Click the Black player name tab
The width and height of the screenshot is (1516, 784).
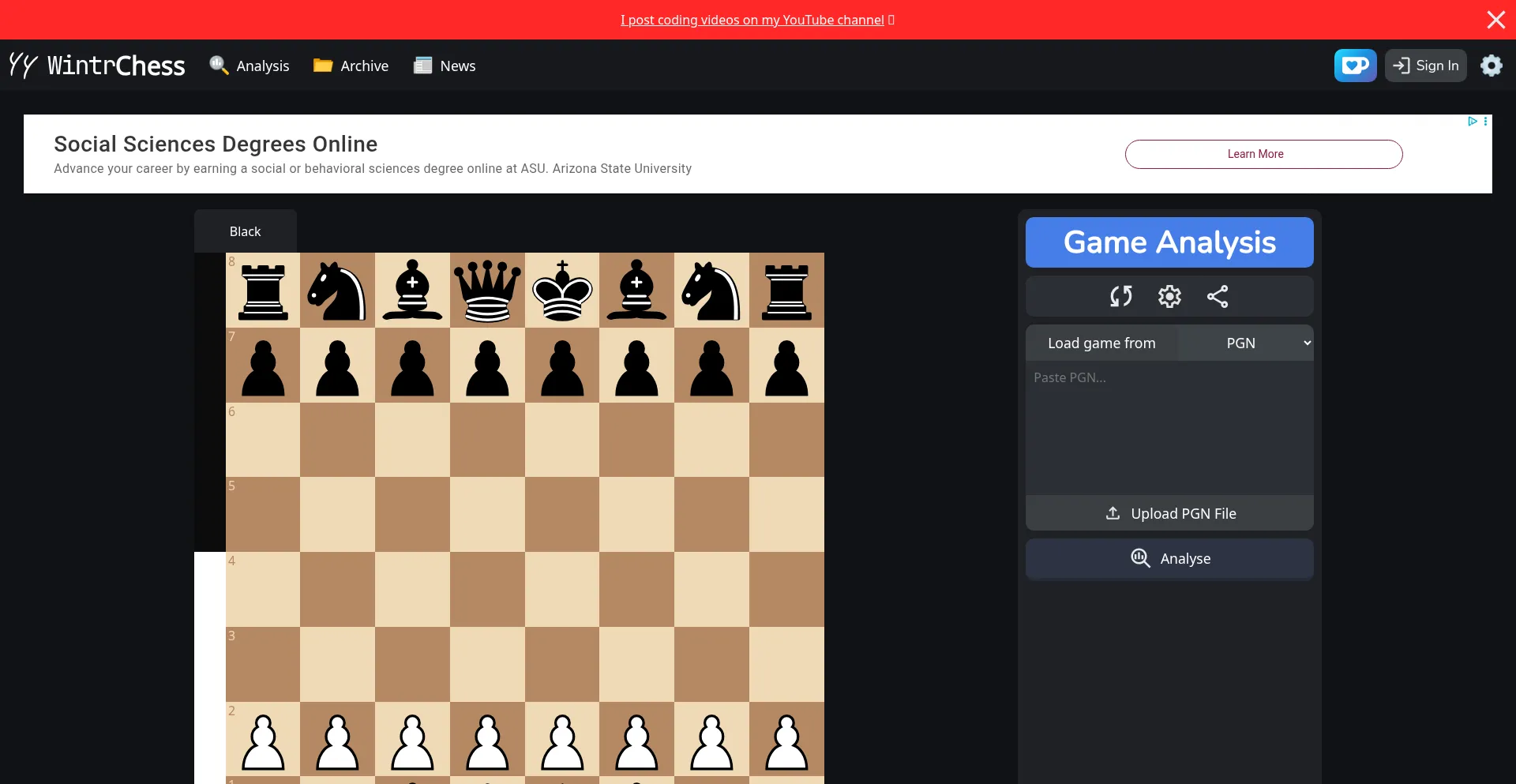pyautogui.click(x=246, y=231)
